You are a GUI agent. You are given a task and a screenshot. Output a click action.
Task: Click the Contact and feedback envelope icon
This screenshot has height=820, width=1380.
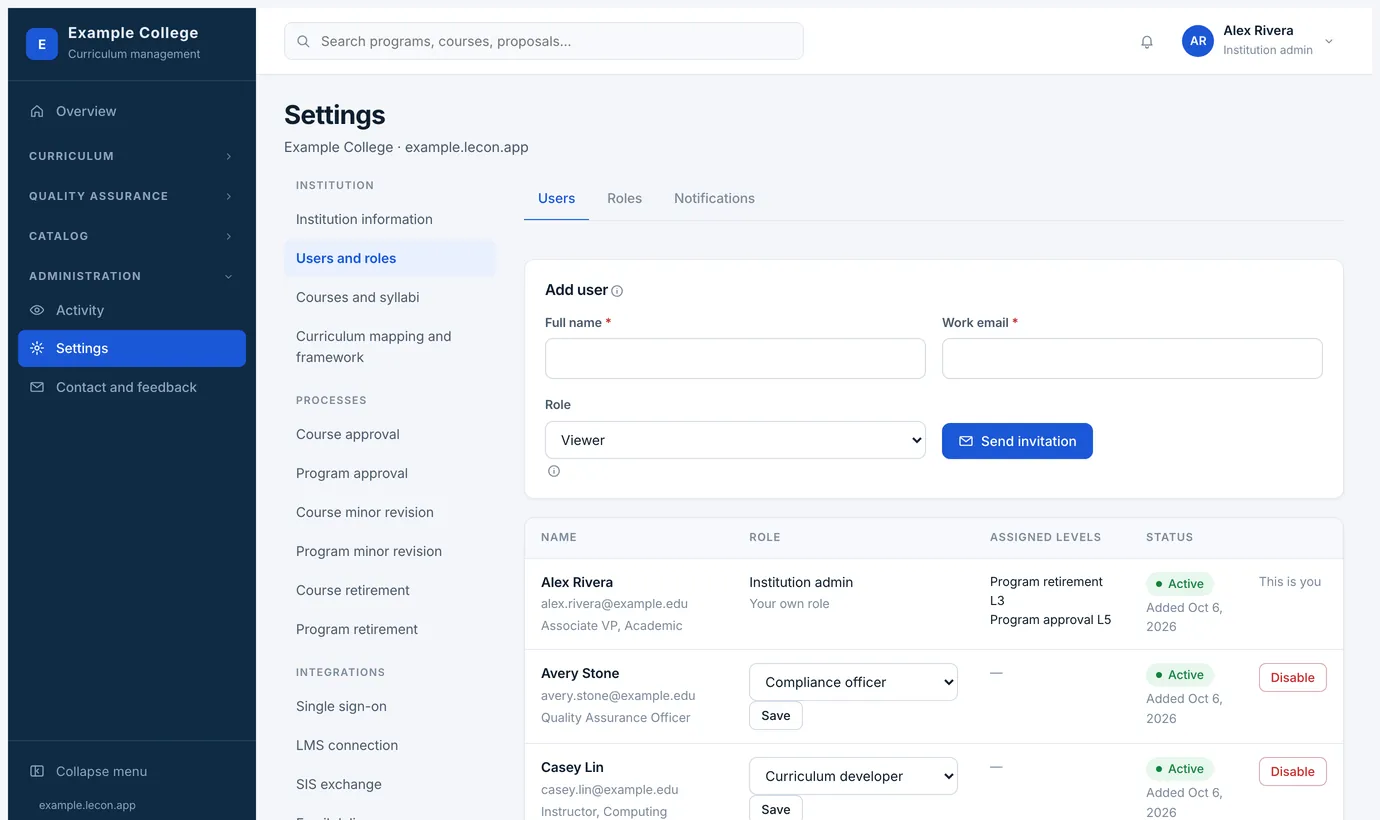pos(37,387)
